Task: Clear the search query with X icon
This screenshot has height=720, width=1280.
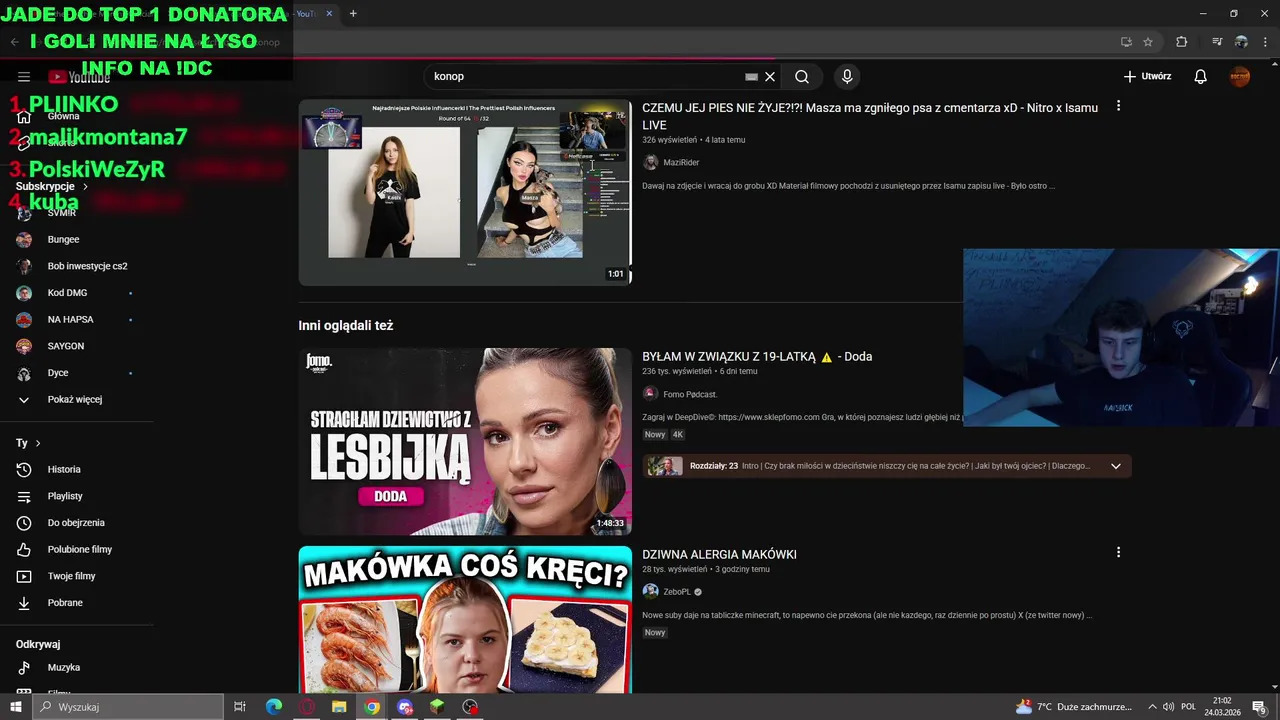Action: click(x=770, y=76)
